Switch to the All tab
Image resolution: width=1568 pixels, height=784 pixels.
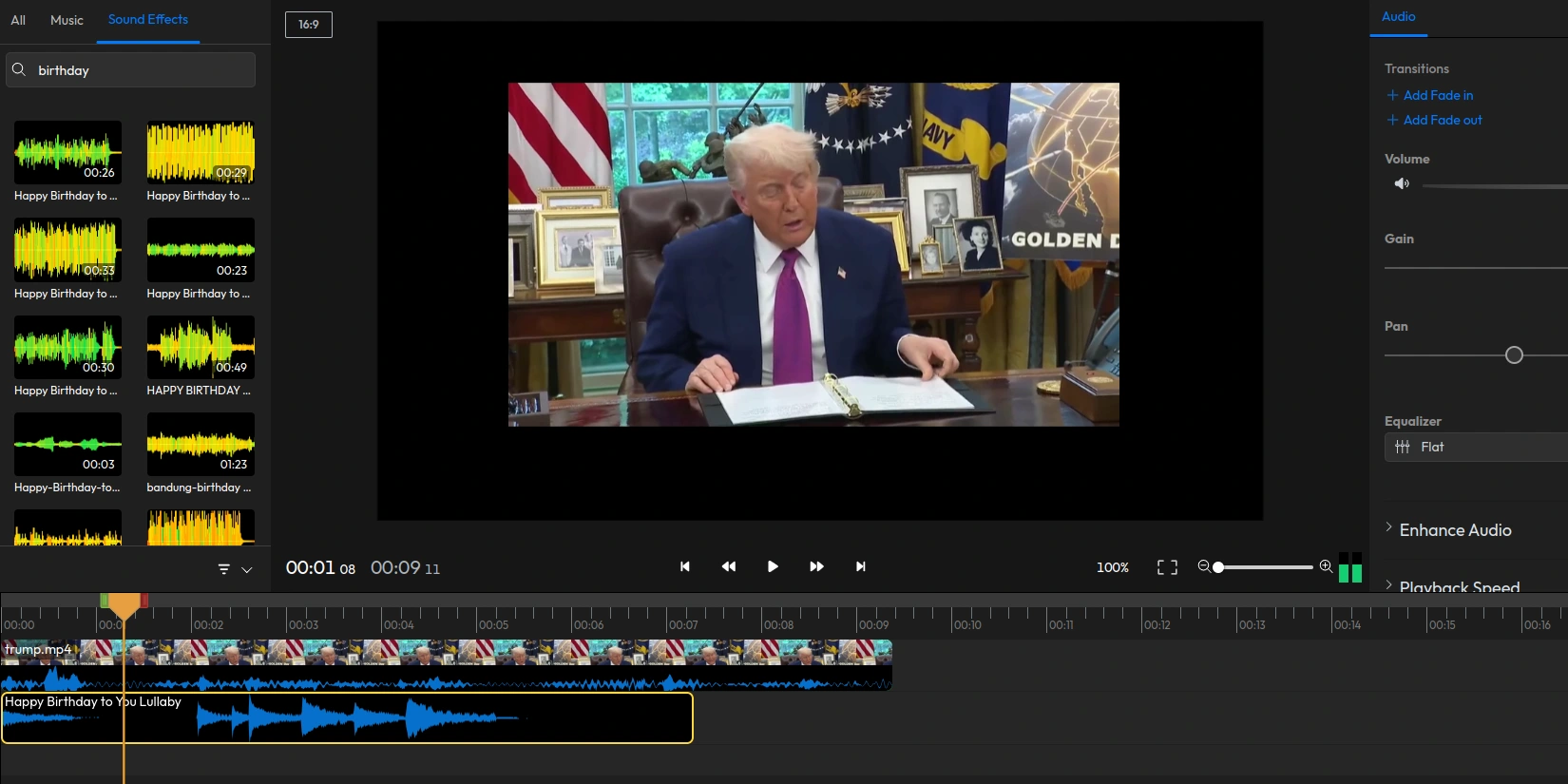point(18,20)
